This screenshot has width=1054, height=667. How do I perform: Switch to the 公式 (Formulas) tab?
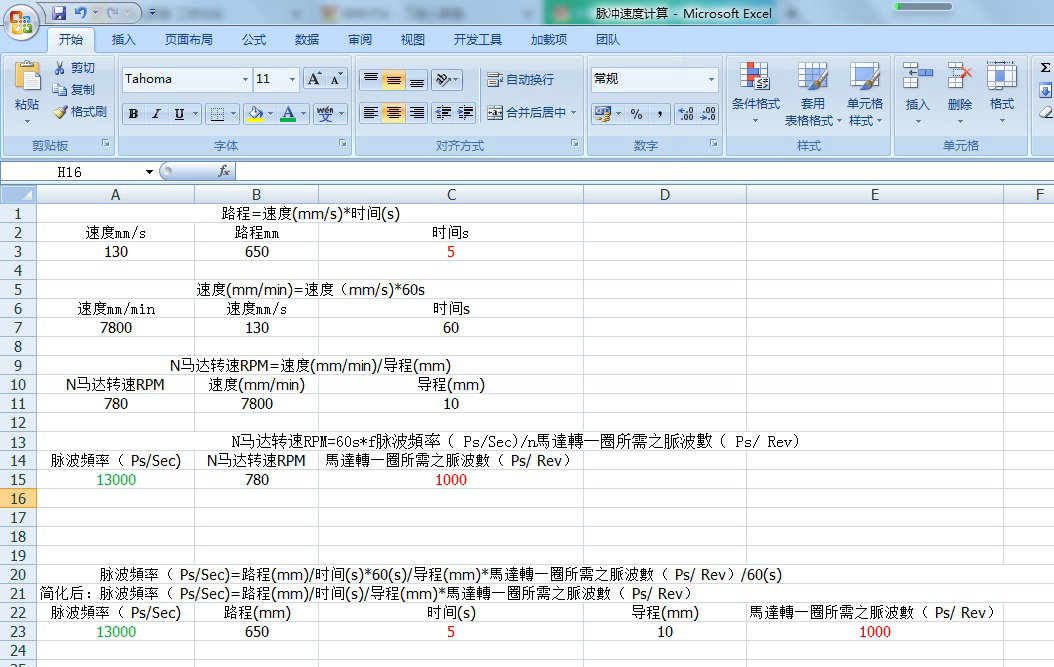click(x=254, y=40)
